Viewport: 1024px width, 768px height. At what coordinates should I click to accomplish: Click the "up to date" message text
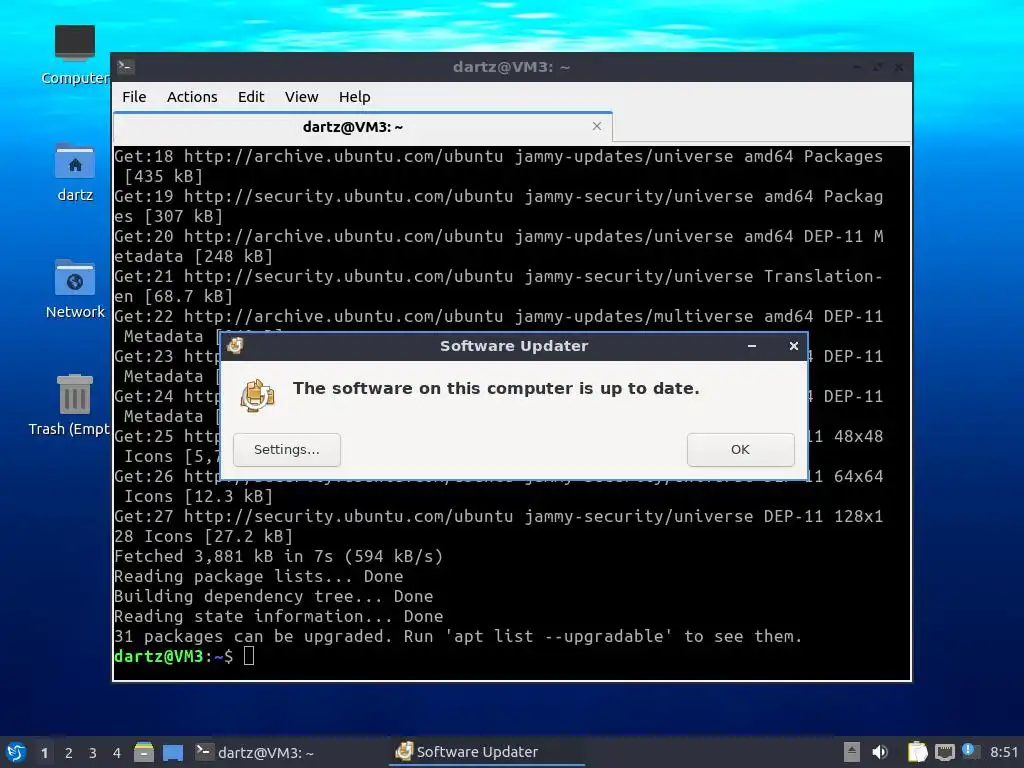point(496,389)
